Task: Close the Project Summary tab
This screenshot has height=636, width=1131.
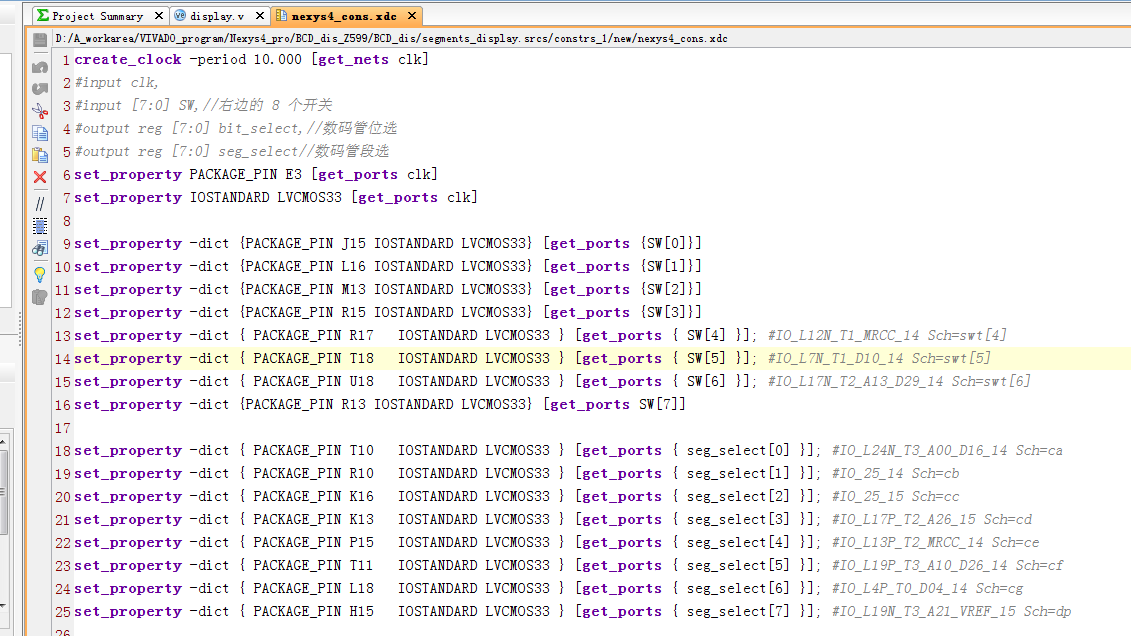Action: [159, 15]
